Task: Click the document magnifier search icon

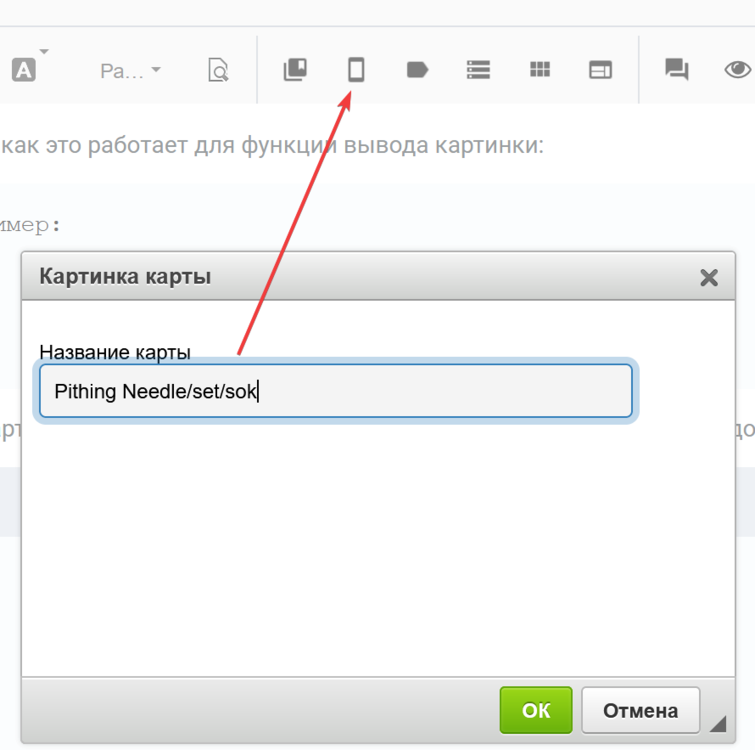Action: pos(218,70)
